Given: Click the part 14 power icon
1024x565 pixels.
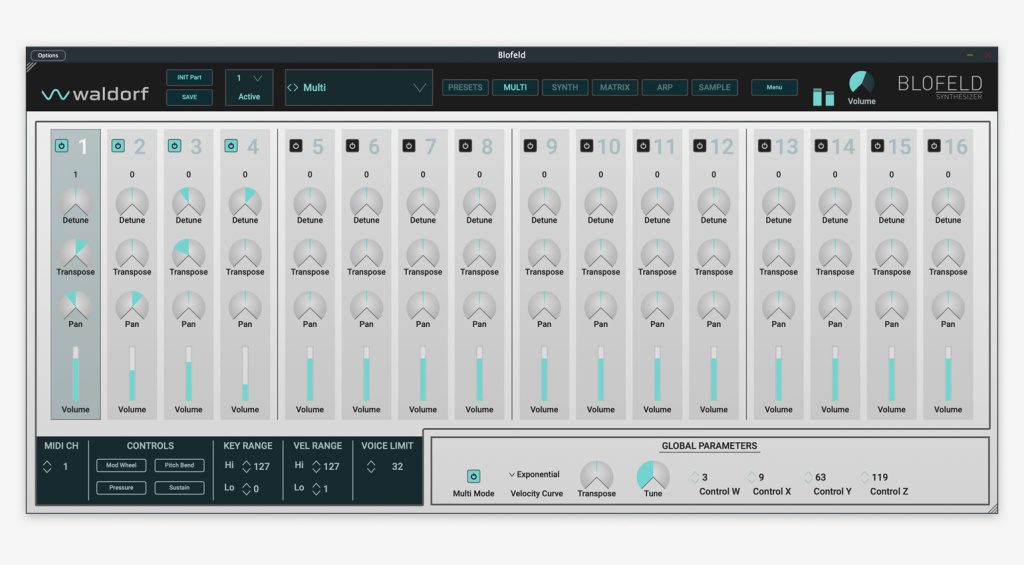Looking at the screenshot, I should [821, 146].
